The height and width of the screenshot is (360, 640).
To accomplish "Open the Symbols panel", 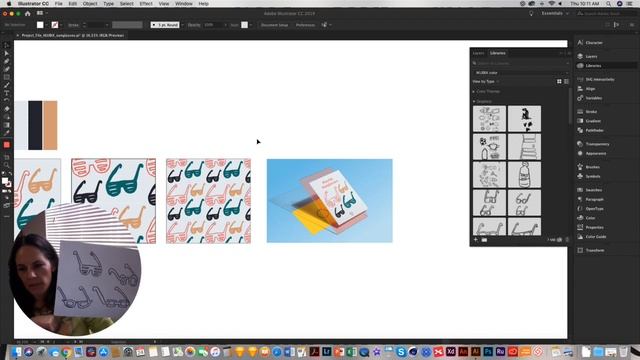I will (x=589, y=176).
